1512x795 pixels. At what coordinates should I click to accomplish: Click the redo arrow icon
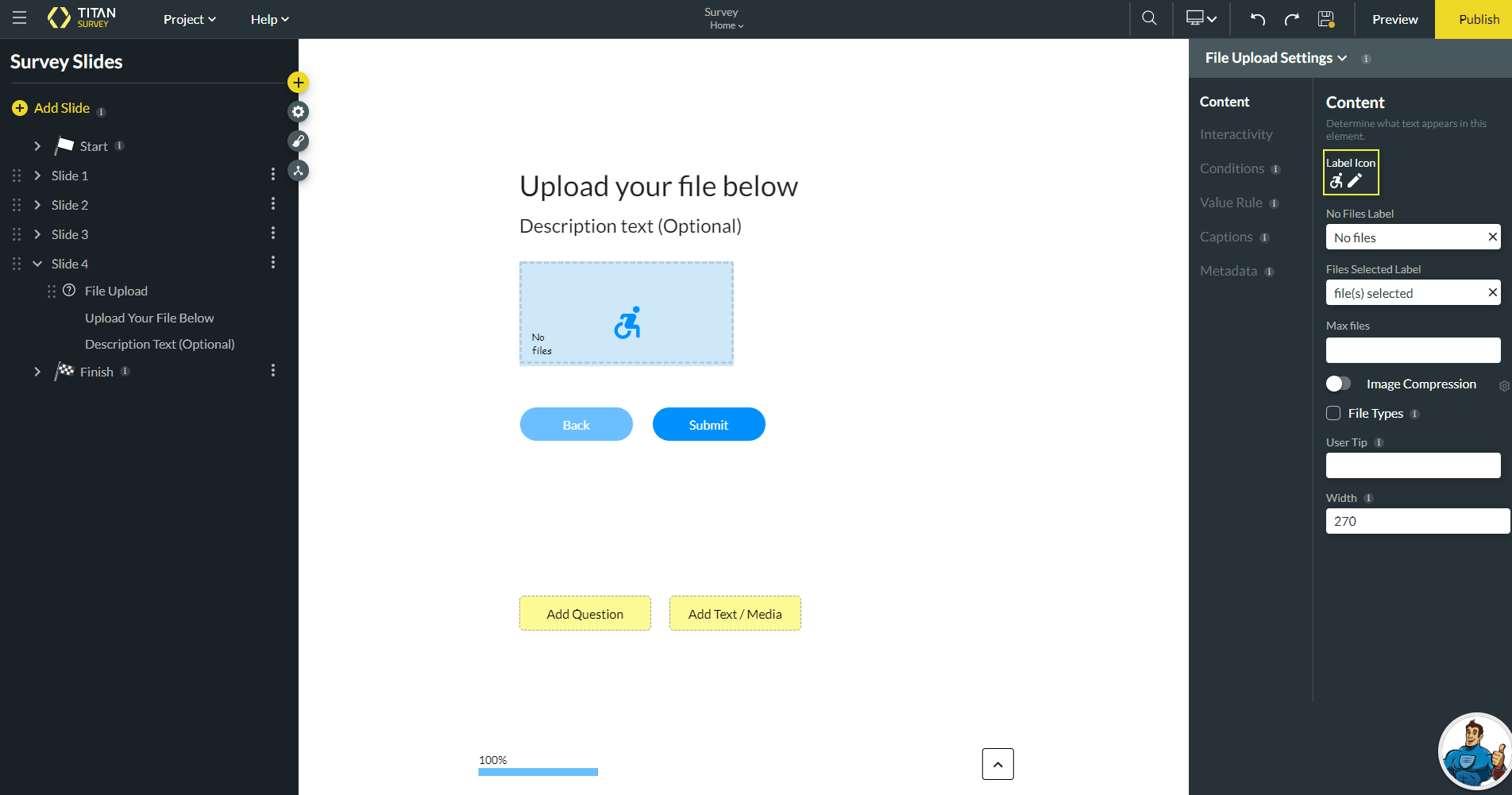click(1292, 19)
